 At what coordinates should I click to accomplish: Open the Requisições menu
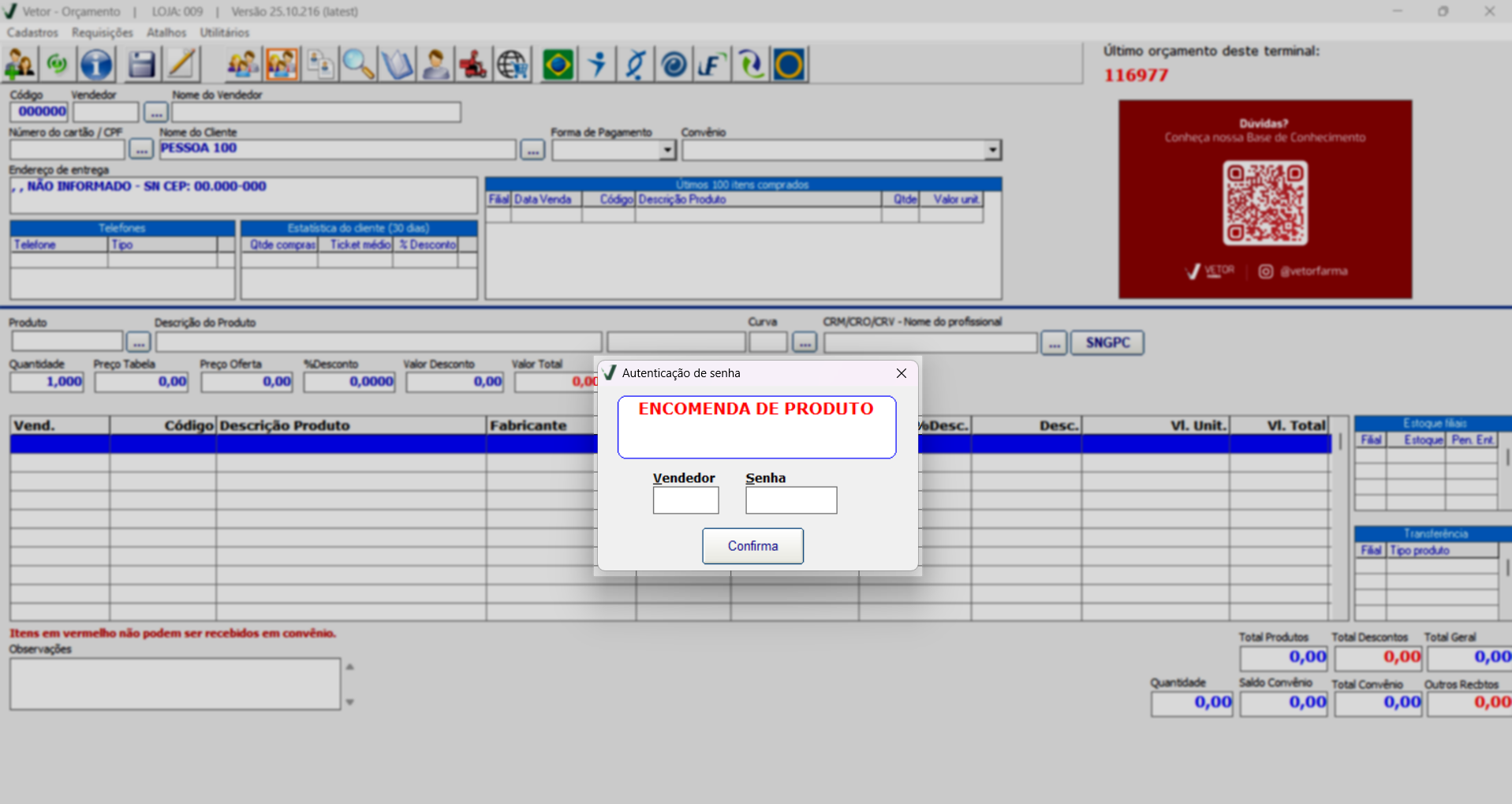coord(103,32)
